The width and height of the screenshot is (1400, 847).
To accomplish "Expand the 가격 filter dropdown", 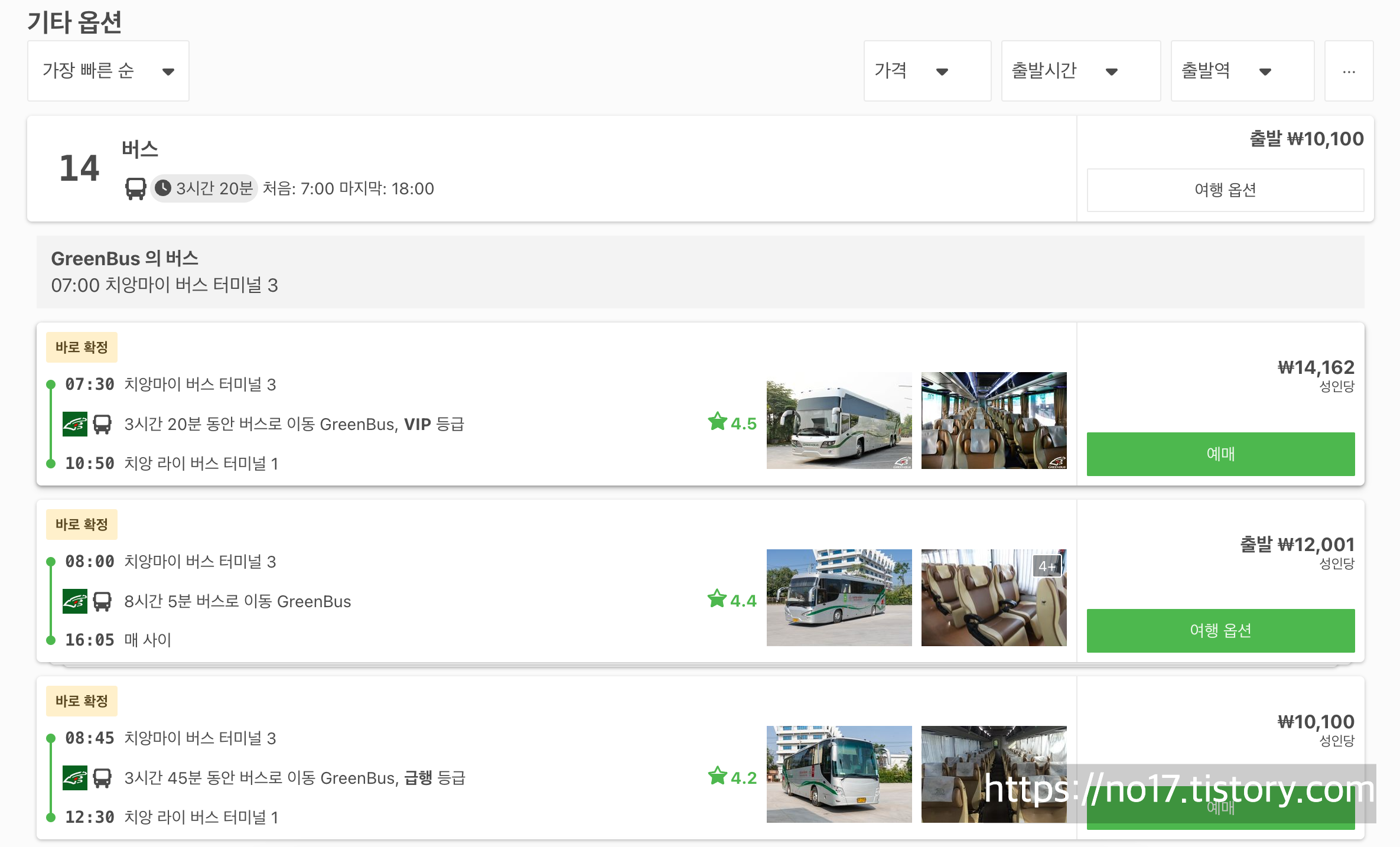I will 927,71.
